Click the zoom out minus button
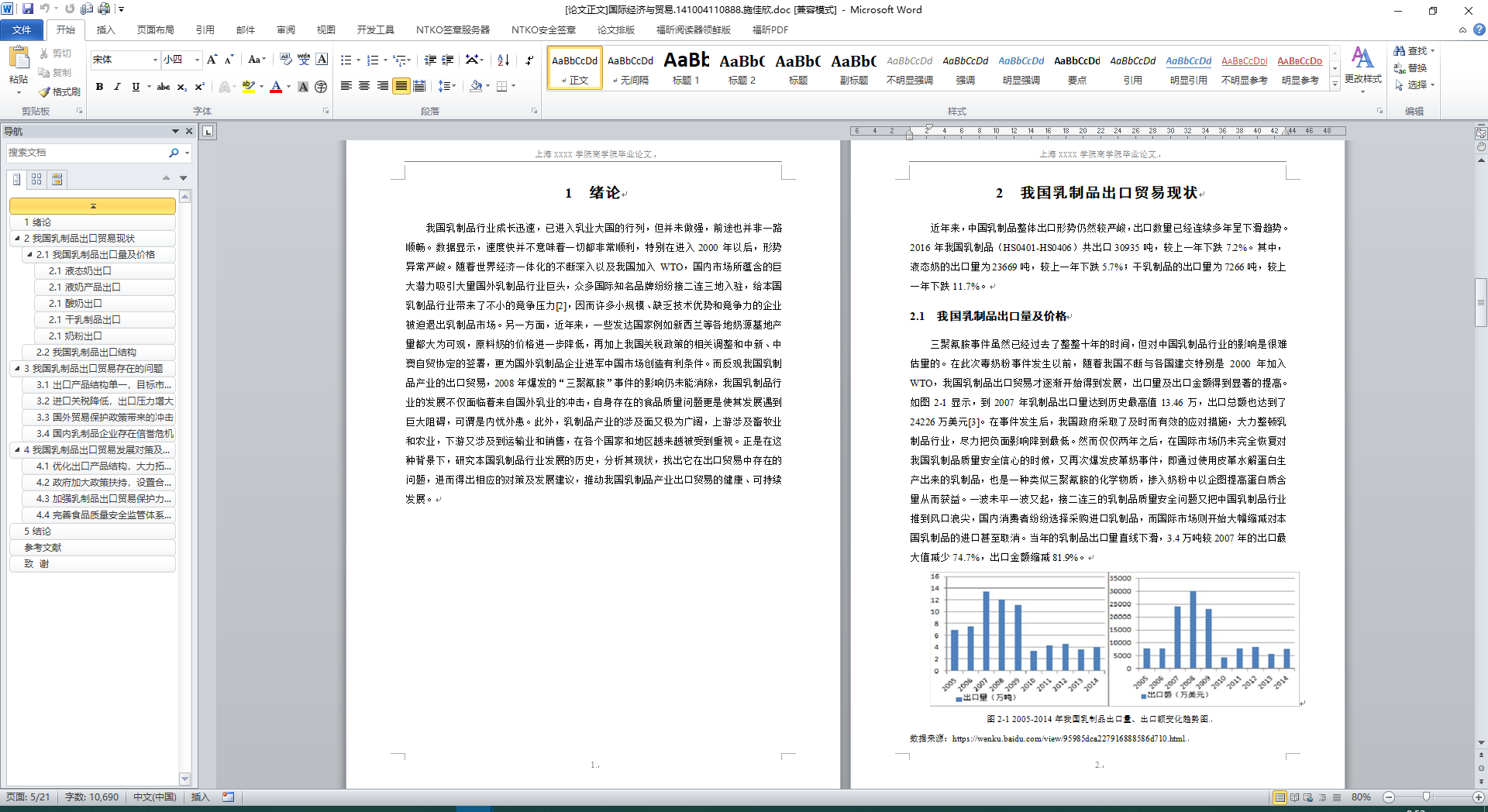The width and height of the screenshot is (1488, 812). (x=1389, y=797)
